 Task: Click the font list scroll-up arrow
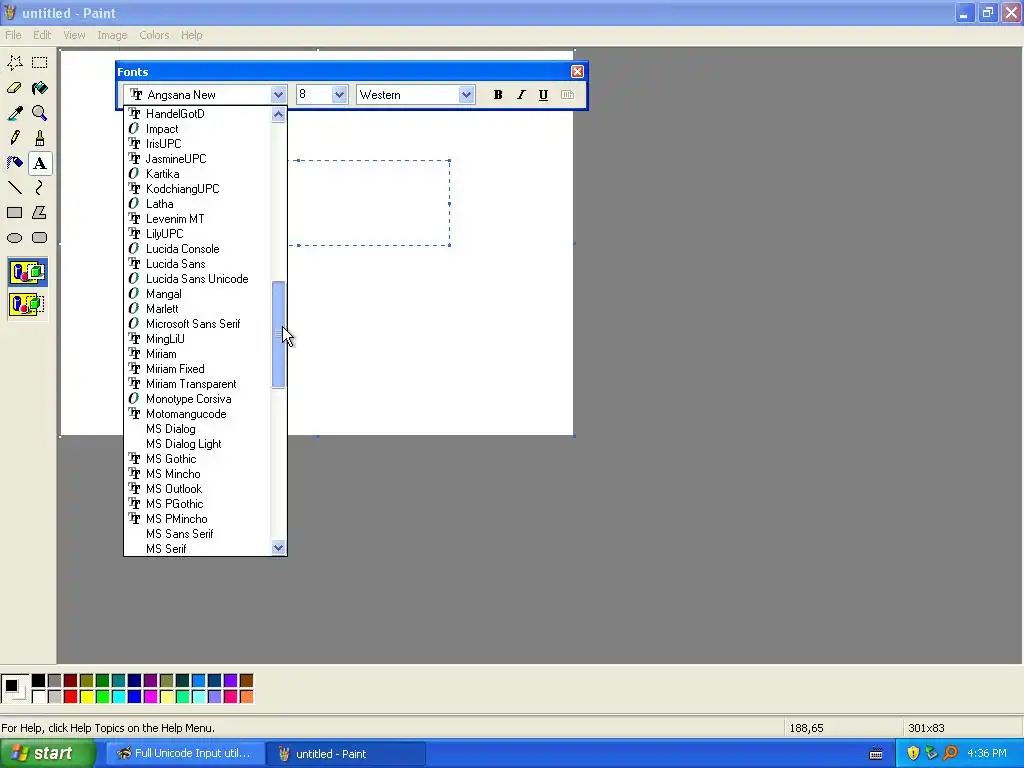coord(278,114)
